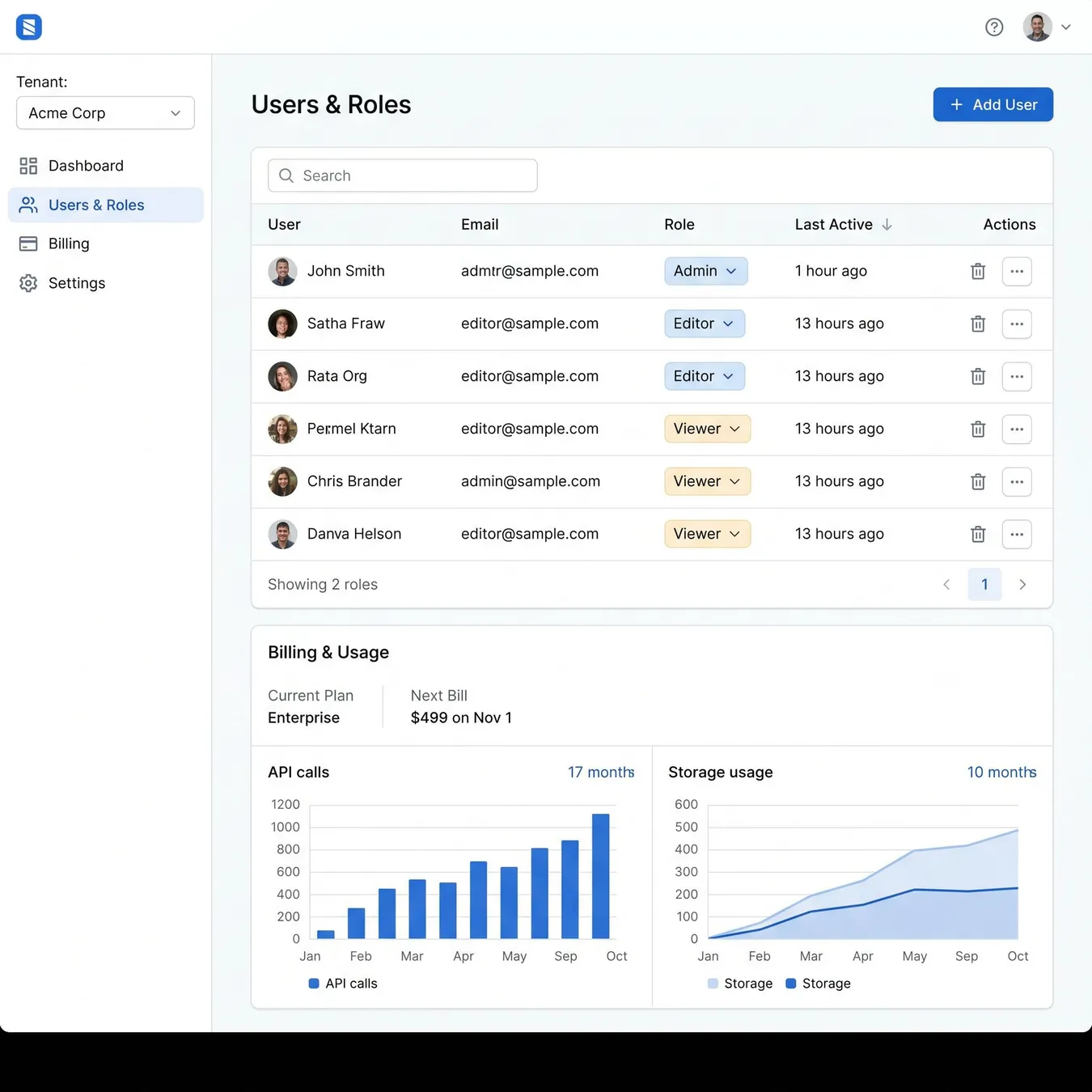Click the Email column header
This screenshot has width=1092, height=1092.
point(480,225)
